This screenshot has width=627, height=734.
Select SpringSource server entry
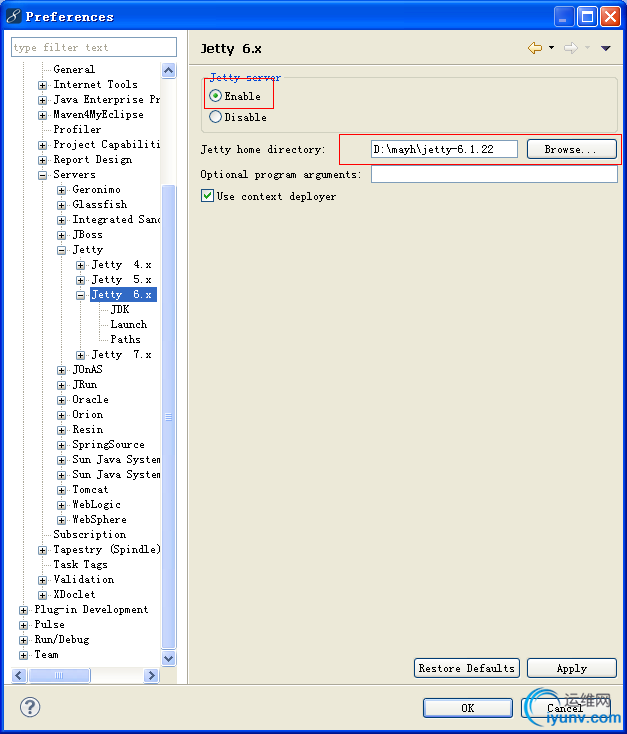click(x=108, y=445)
